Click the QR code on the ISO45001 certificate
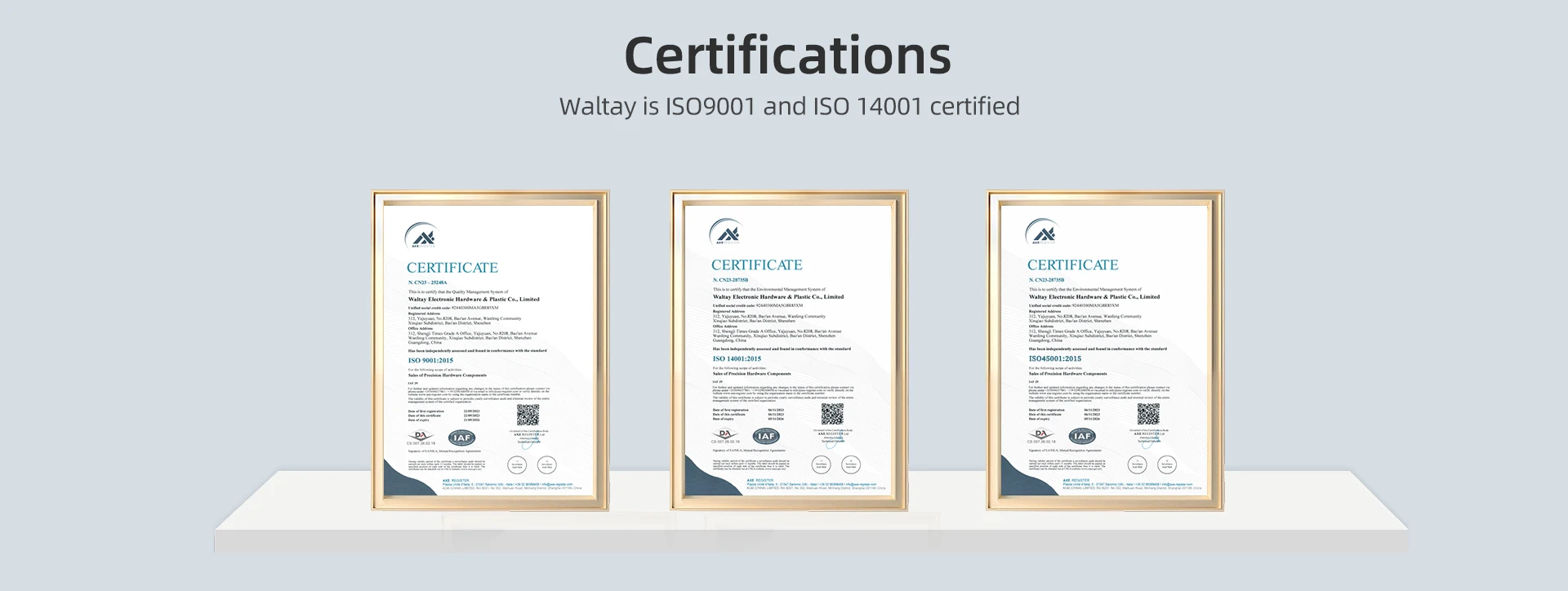The height and width of the screenshot is (591, 1568). click(x=1148, y=414)
